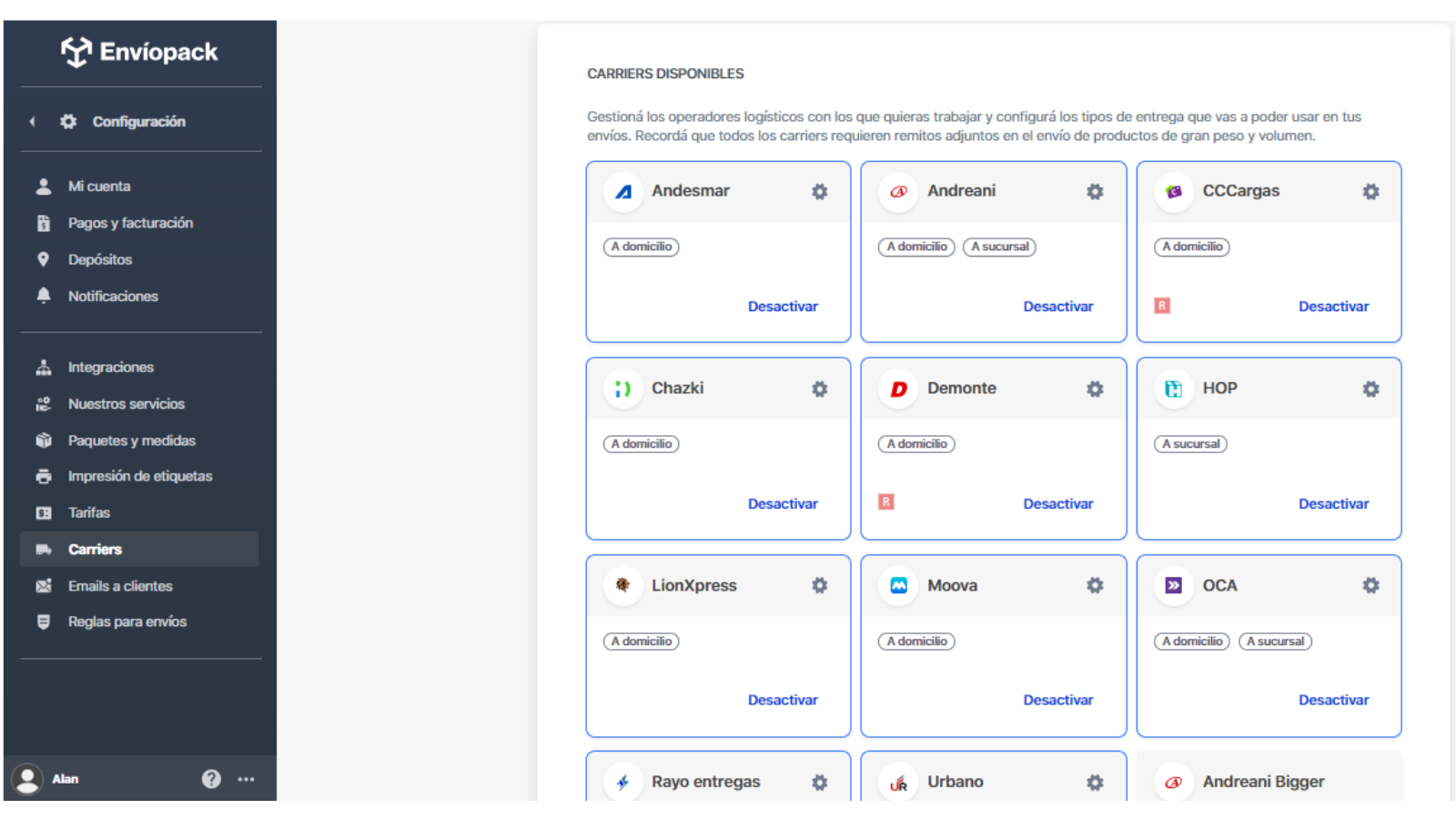Deactivate the Chazki carrier
Viewport: 1456px width, 819px height.
(x=783, y=504)
